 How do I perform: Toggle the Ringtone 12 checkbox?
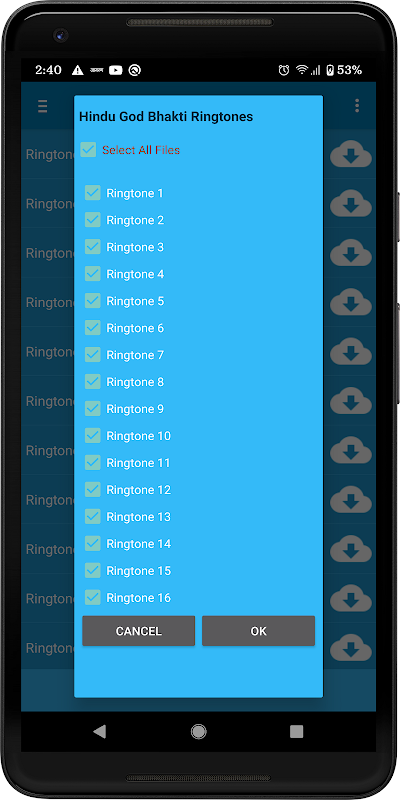[92, 490]
